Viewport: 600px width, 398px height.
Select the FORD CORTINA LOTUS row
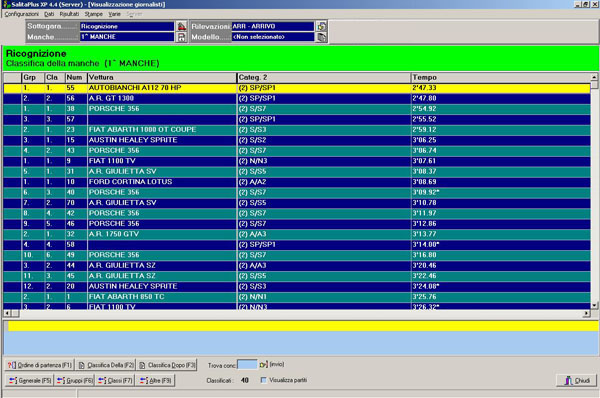[297, 182]
